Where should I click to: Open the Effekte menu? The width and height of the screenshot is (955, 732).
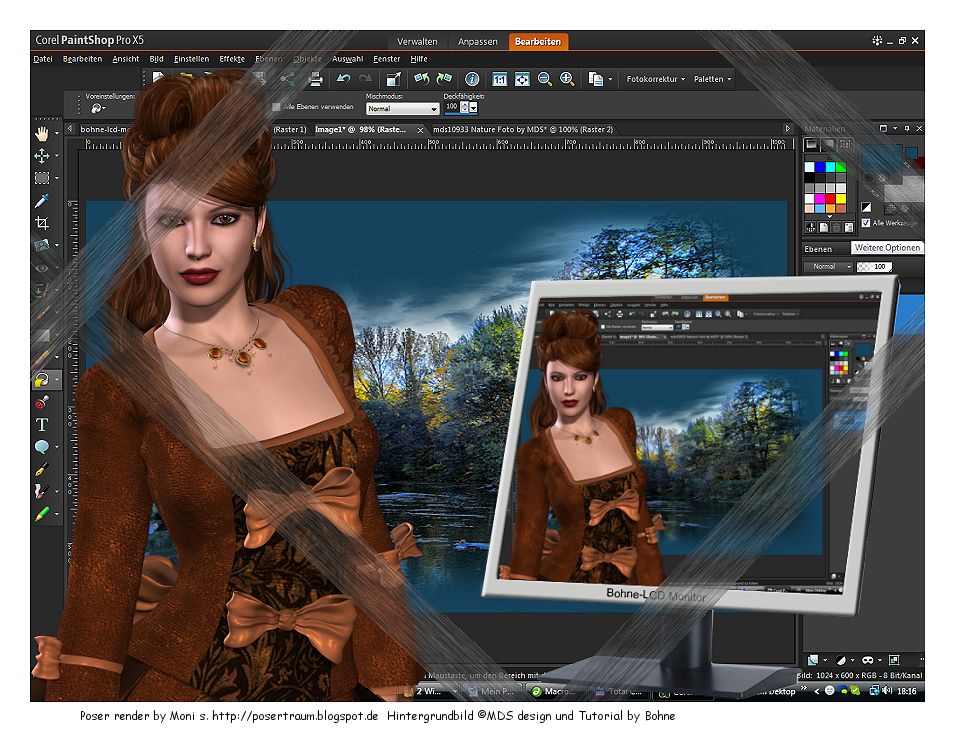pos(231,59)
